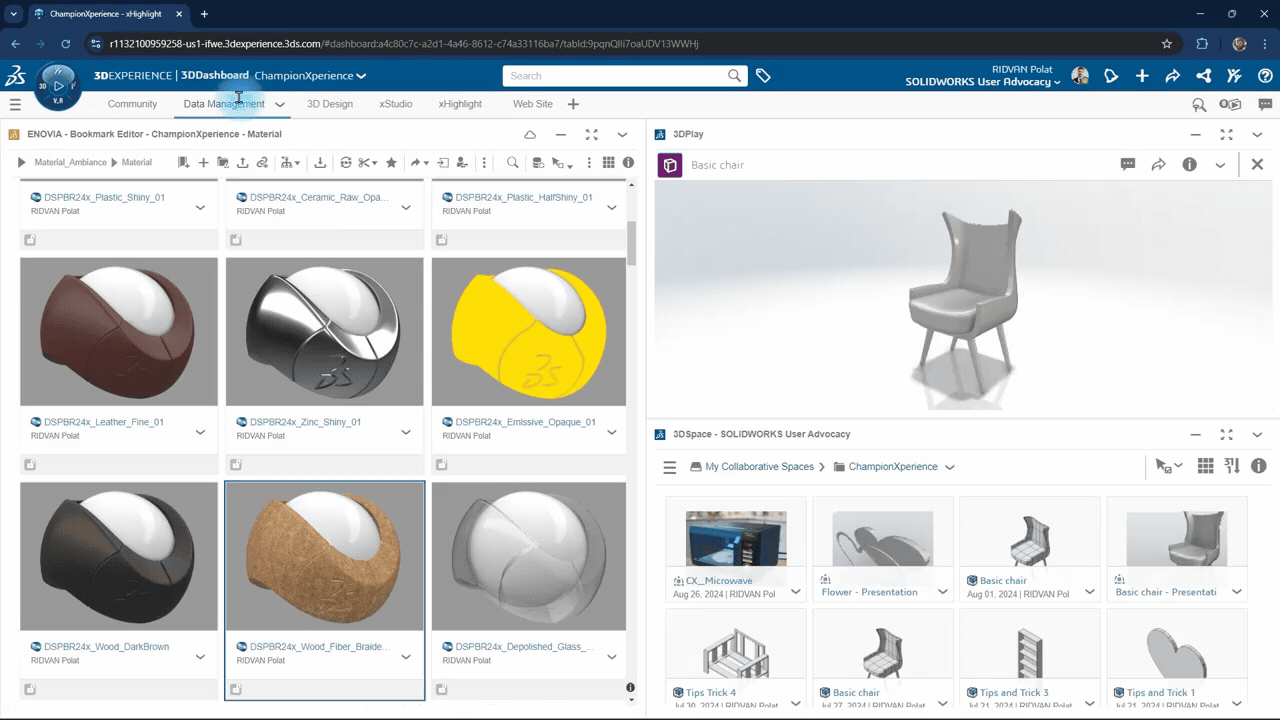Click browser reload button
Image resolution: width=1280 pixels, height=720 pixels.
[x=66, y=44]
